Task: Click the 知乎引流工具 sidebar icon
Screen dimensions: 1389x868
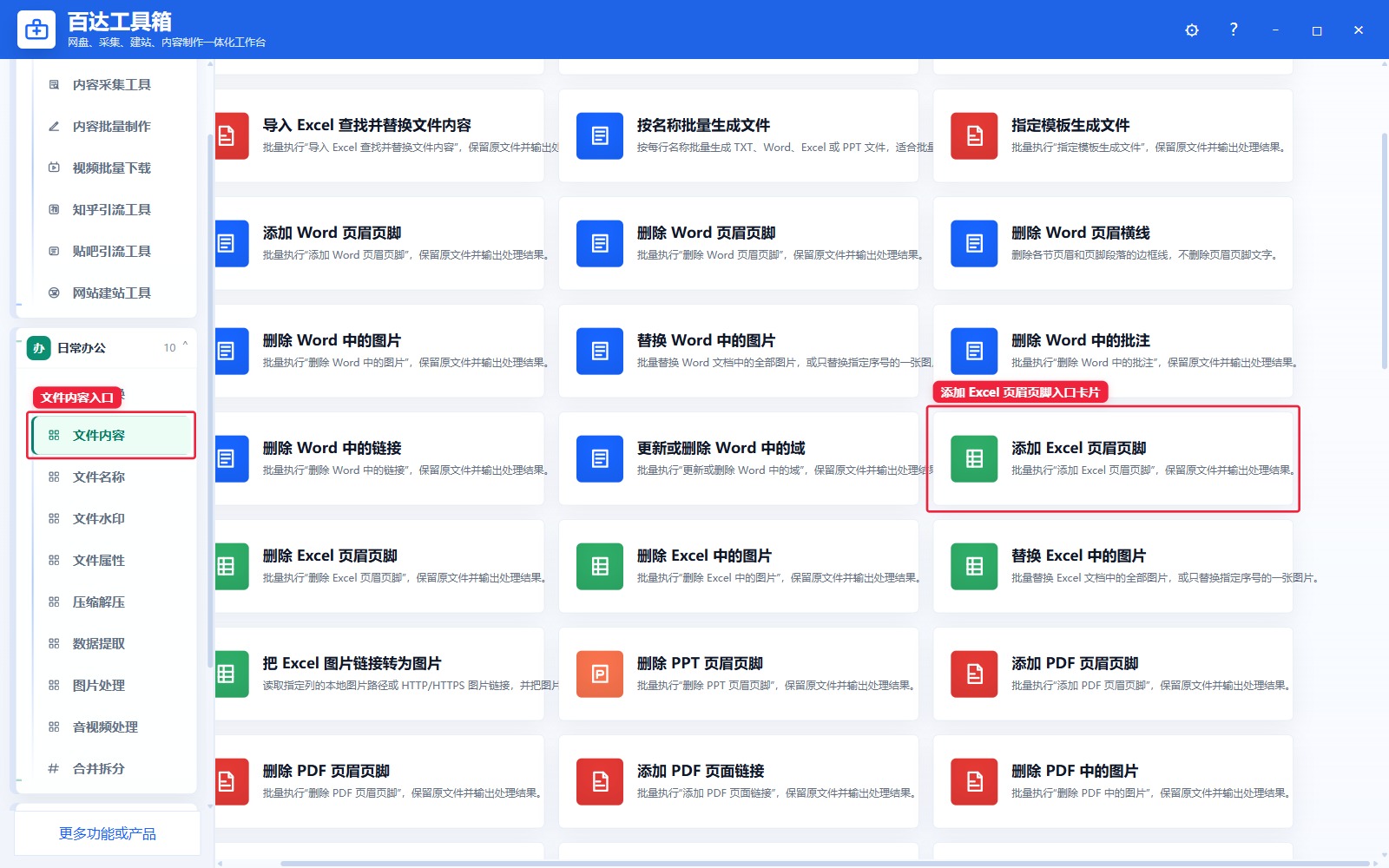Action: [54, 210]
